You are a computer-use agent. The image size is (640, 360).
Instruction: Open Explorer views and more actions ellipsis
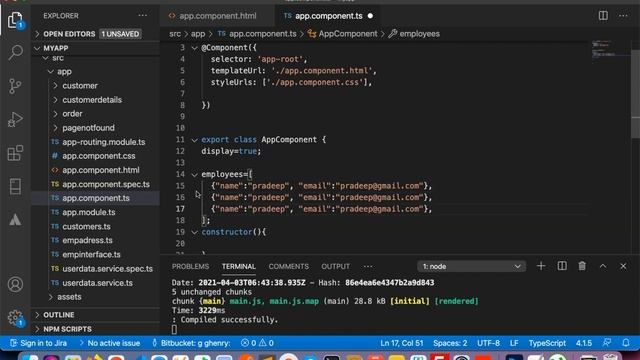142,16
